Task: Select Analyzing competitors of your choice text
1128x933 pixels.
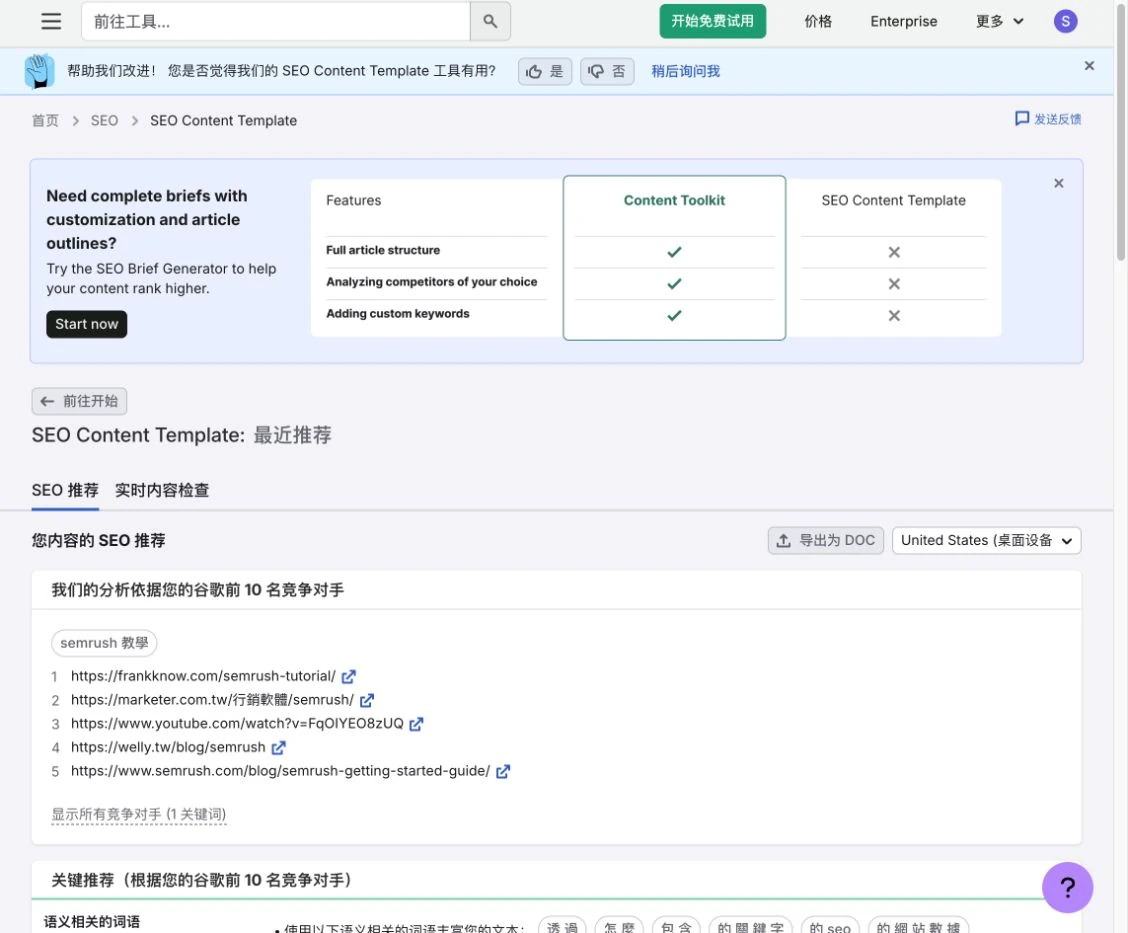Action: tap(432, 282)
